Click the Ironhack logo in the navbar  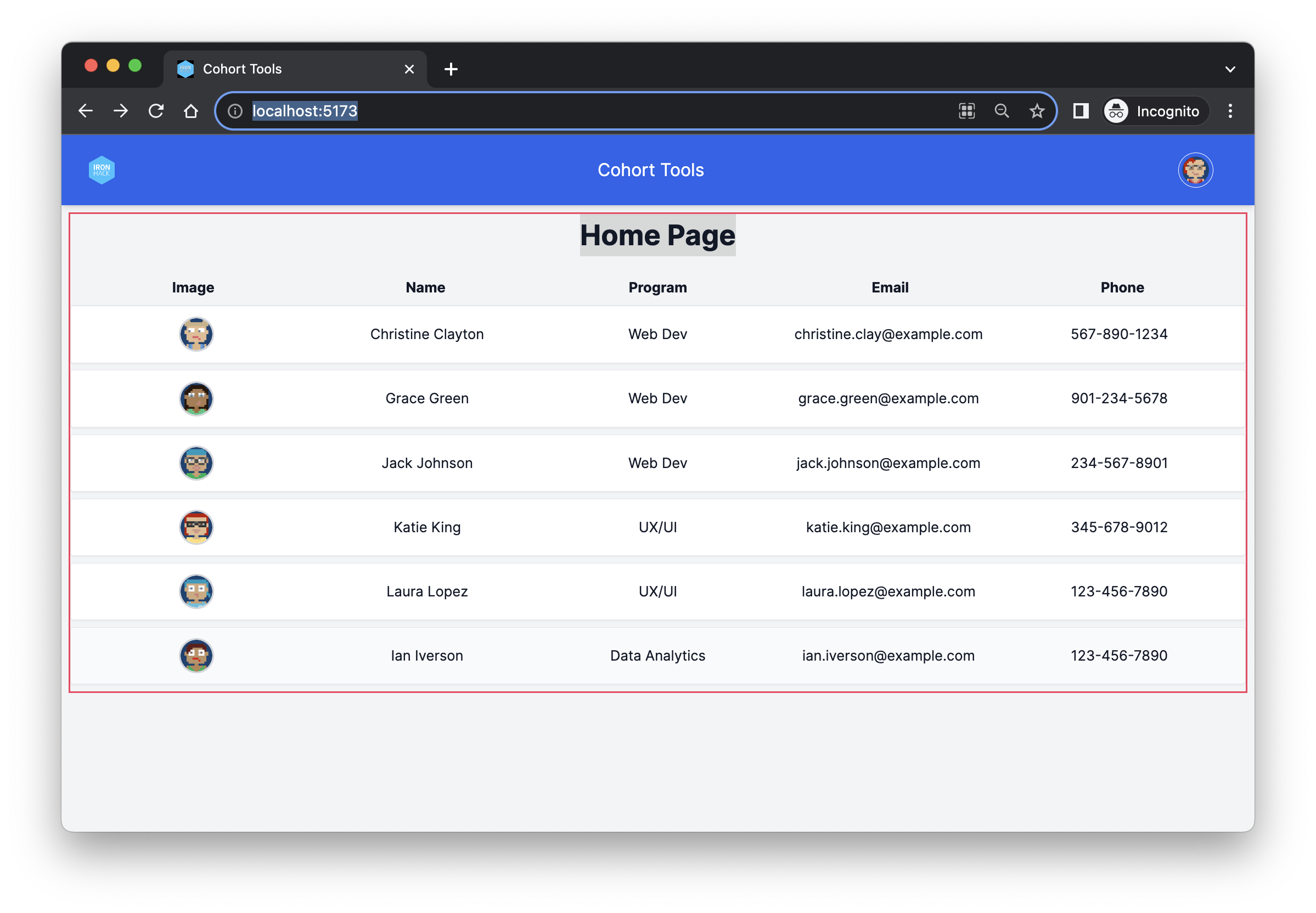[x=102, y=170]
